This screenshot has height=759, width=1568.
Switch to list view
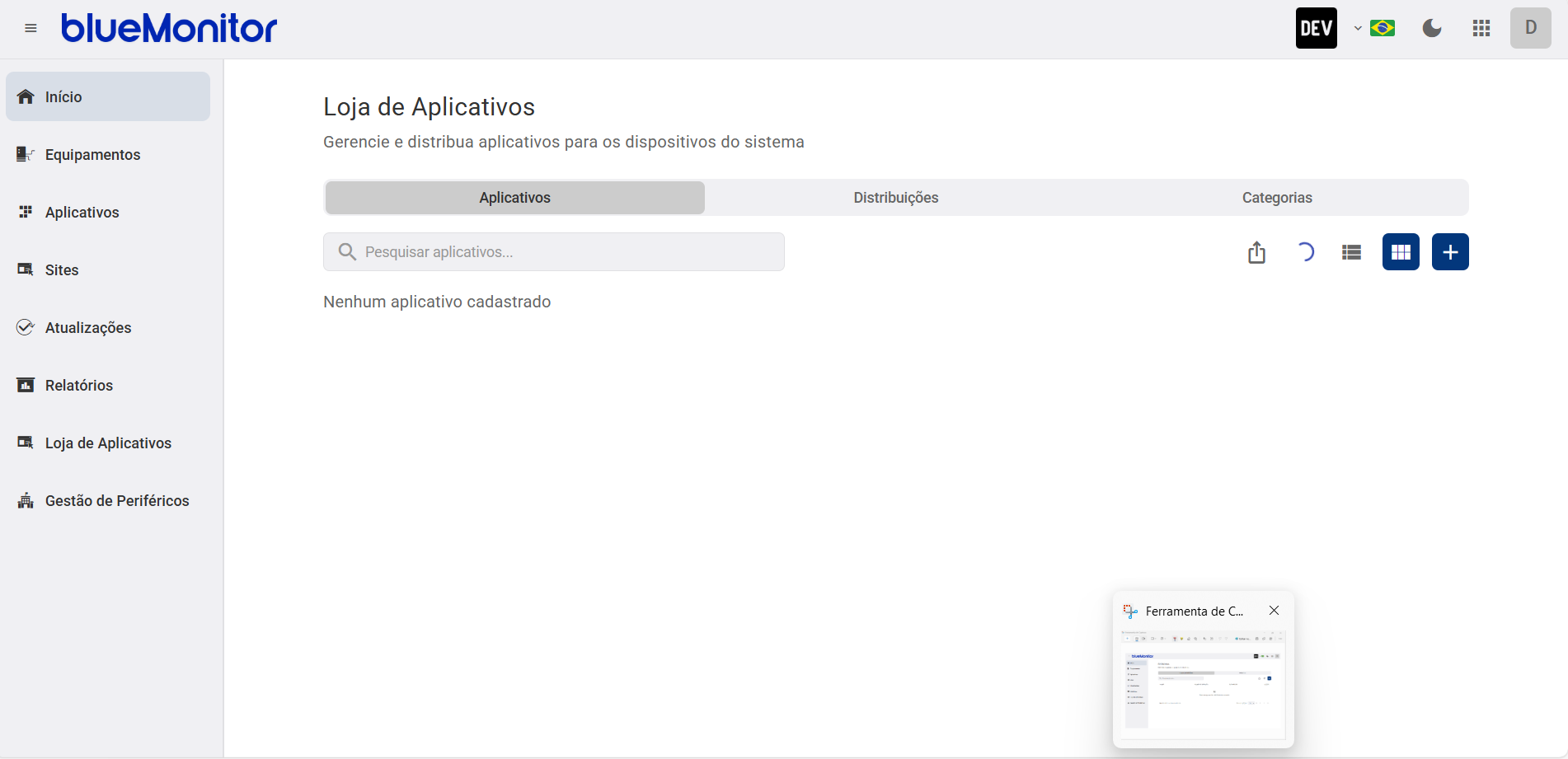tap(1351, 252)
